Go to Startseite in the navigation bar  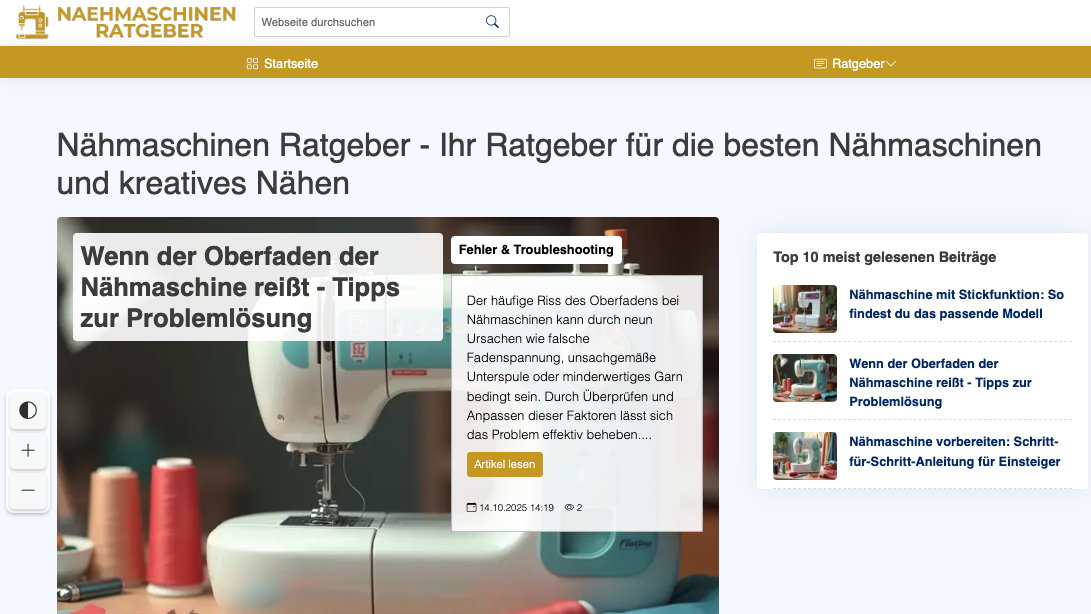[282, 64]
